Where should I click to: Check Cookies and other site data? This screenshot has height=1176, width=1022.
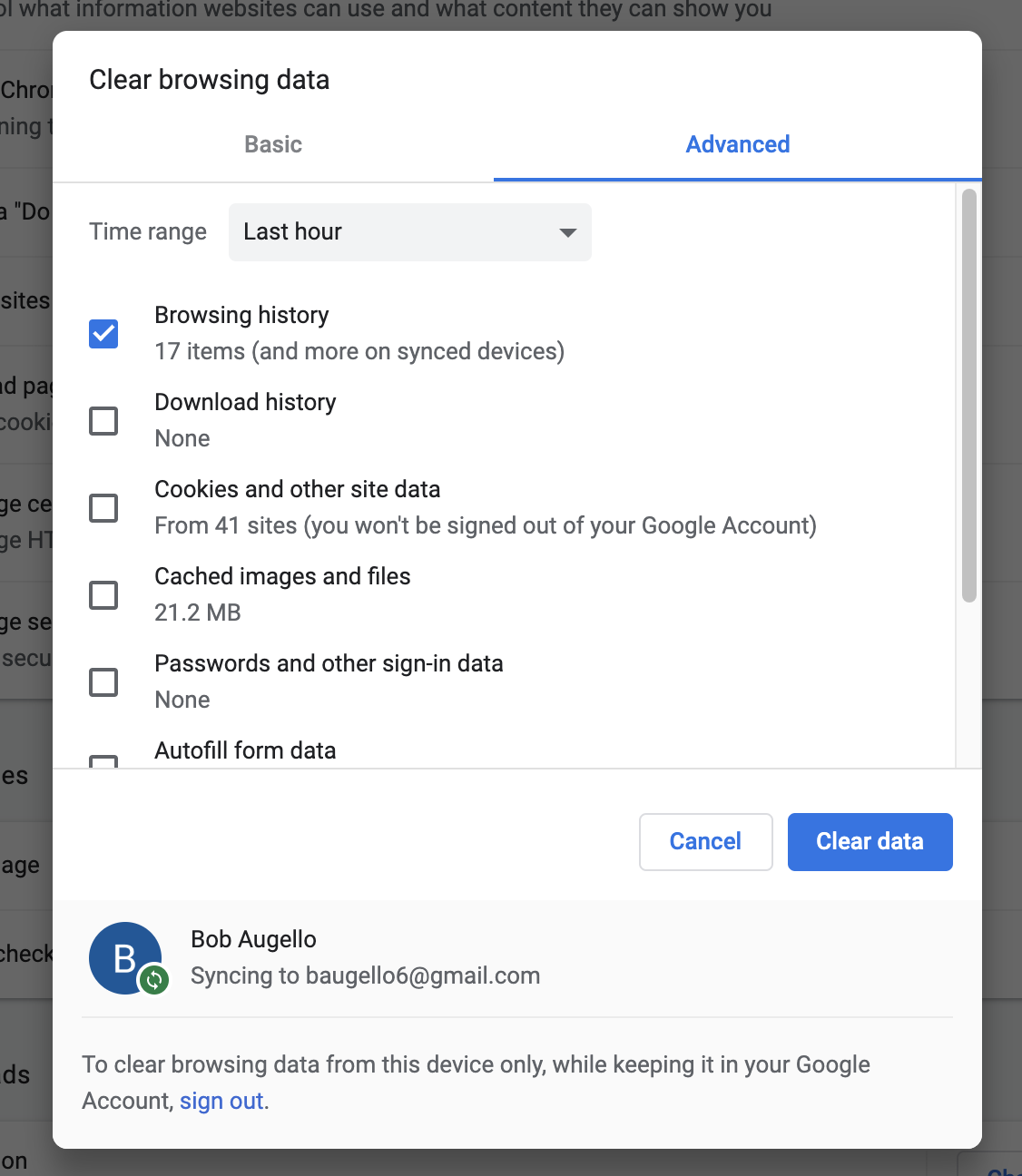[x=103, y=508]
